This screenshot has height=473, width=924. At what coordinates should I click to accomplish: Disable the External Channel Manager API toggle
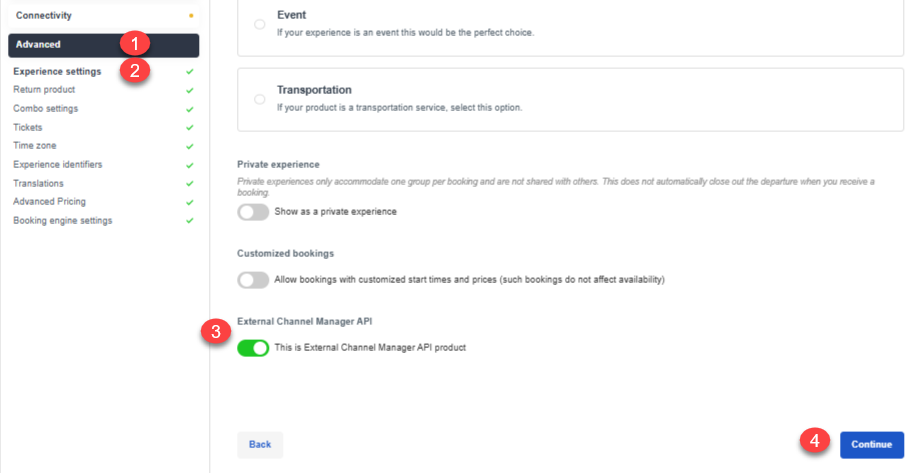[x=253, y=348]
